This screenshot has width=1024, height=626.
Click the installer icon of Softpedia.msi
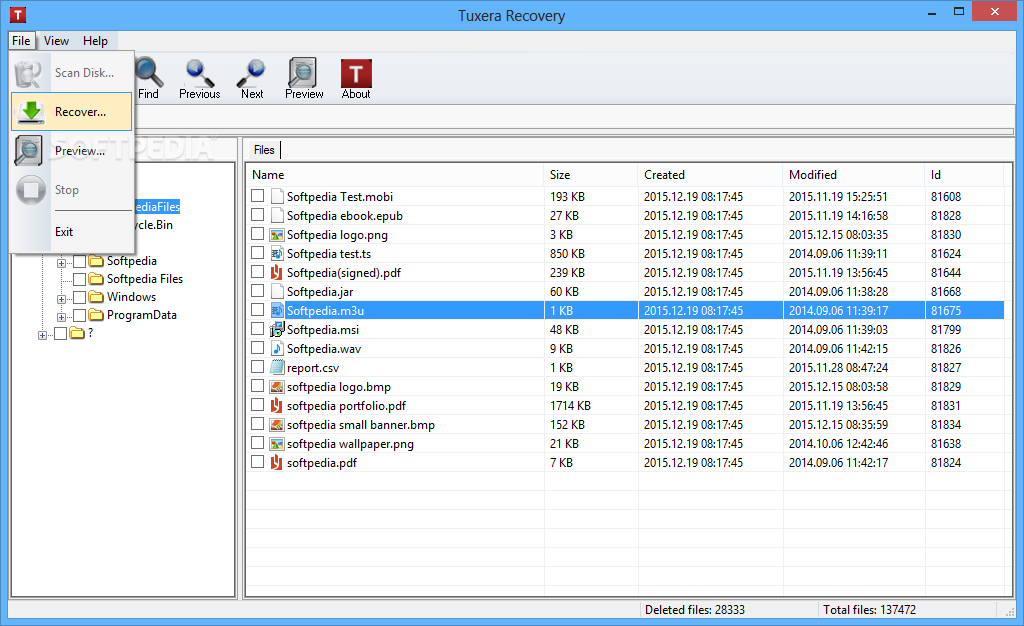(277, 329)
